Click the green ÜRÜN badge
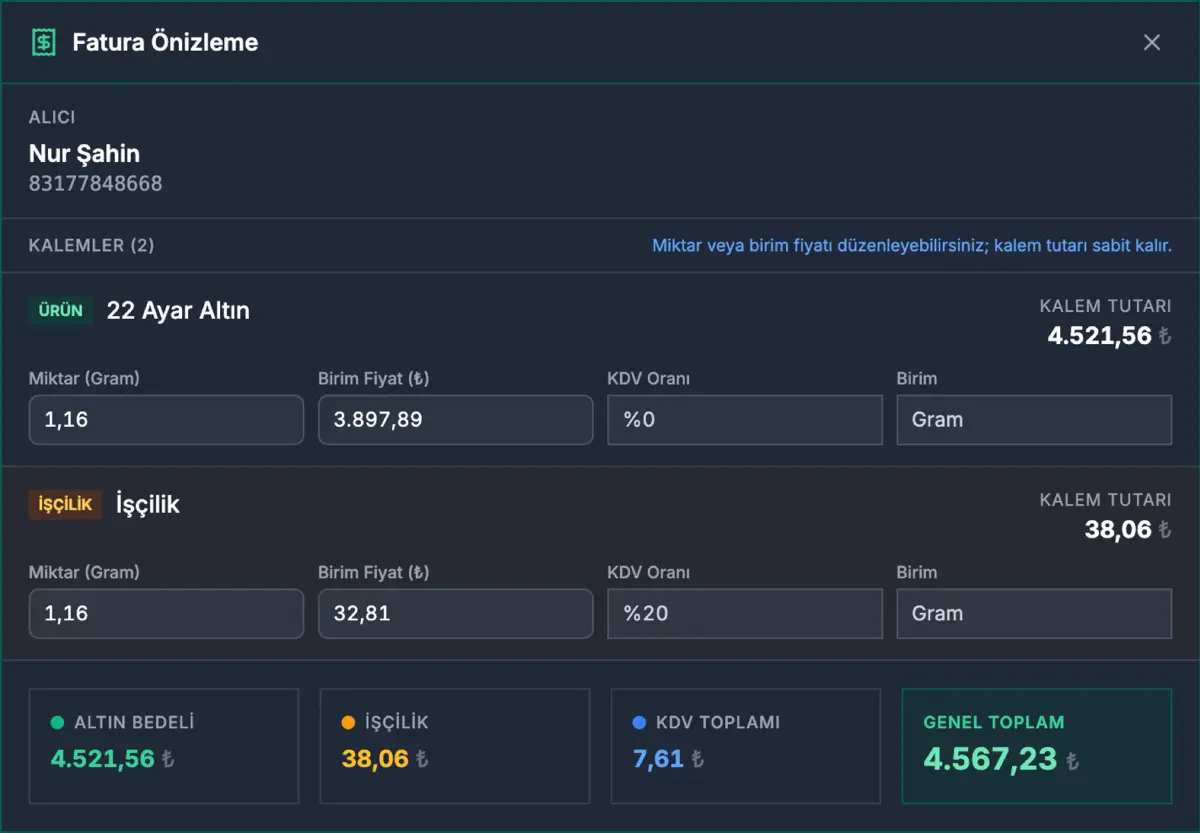 point(61,311)
